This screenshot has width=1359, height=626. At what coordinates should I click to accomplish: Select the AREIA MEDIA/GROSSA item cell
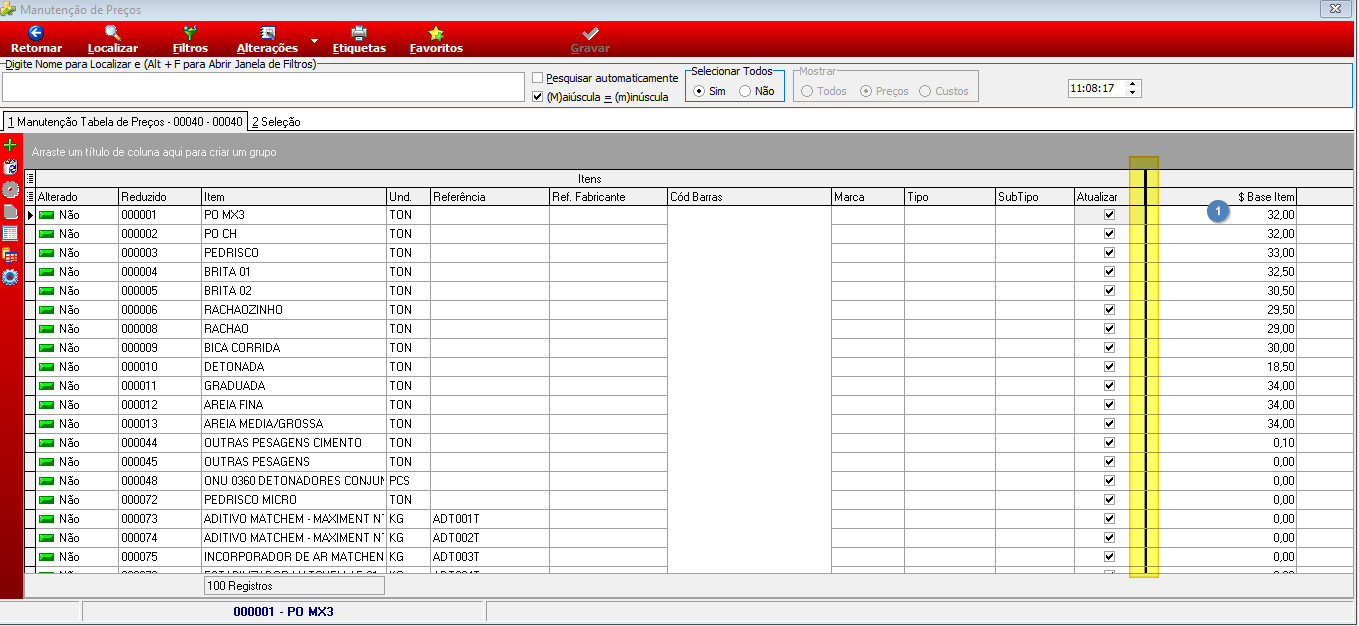pyautogui.click(x=294, y=424)
